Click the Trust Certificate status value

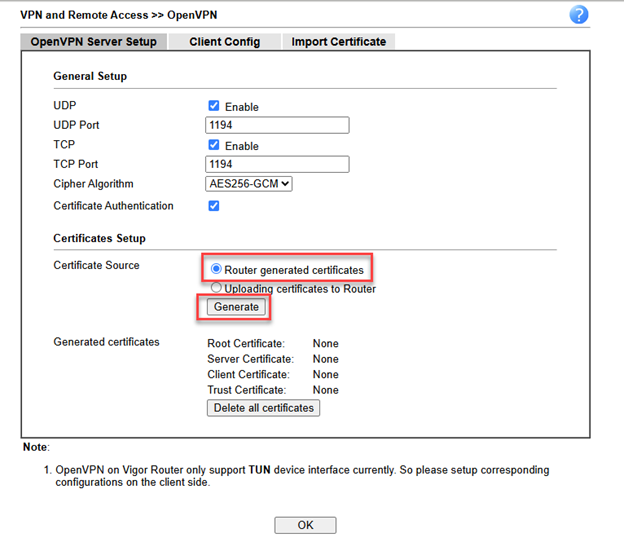tap(325, 390)
